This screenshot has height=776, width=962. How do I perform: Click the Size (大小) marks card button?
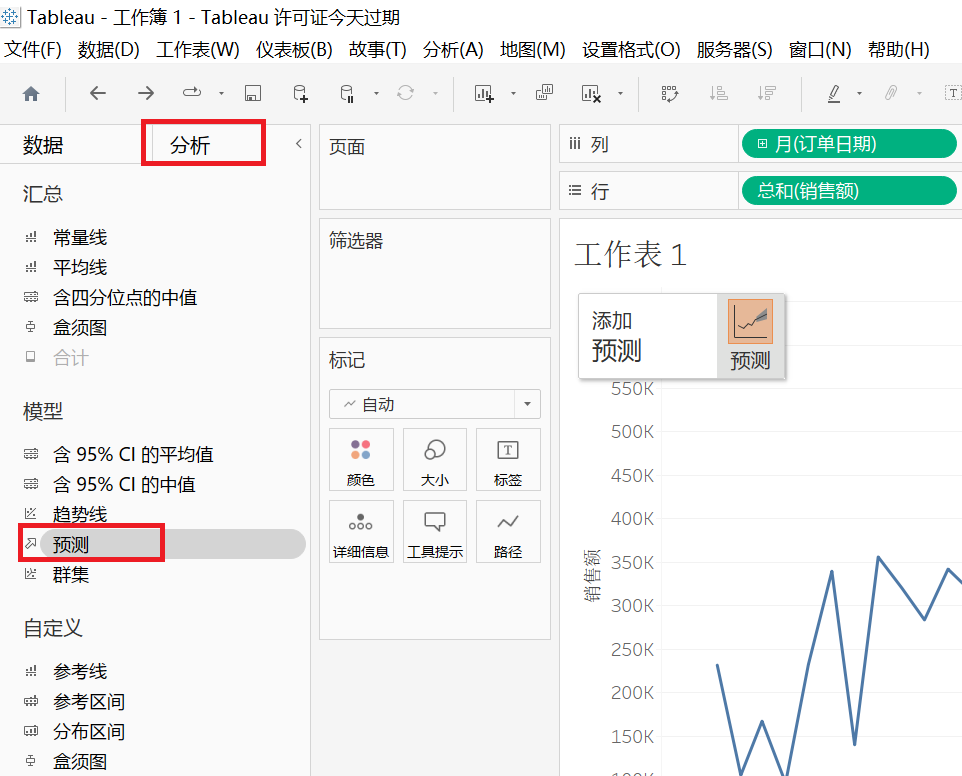pyautogui.click(x=434, y=460)
